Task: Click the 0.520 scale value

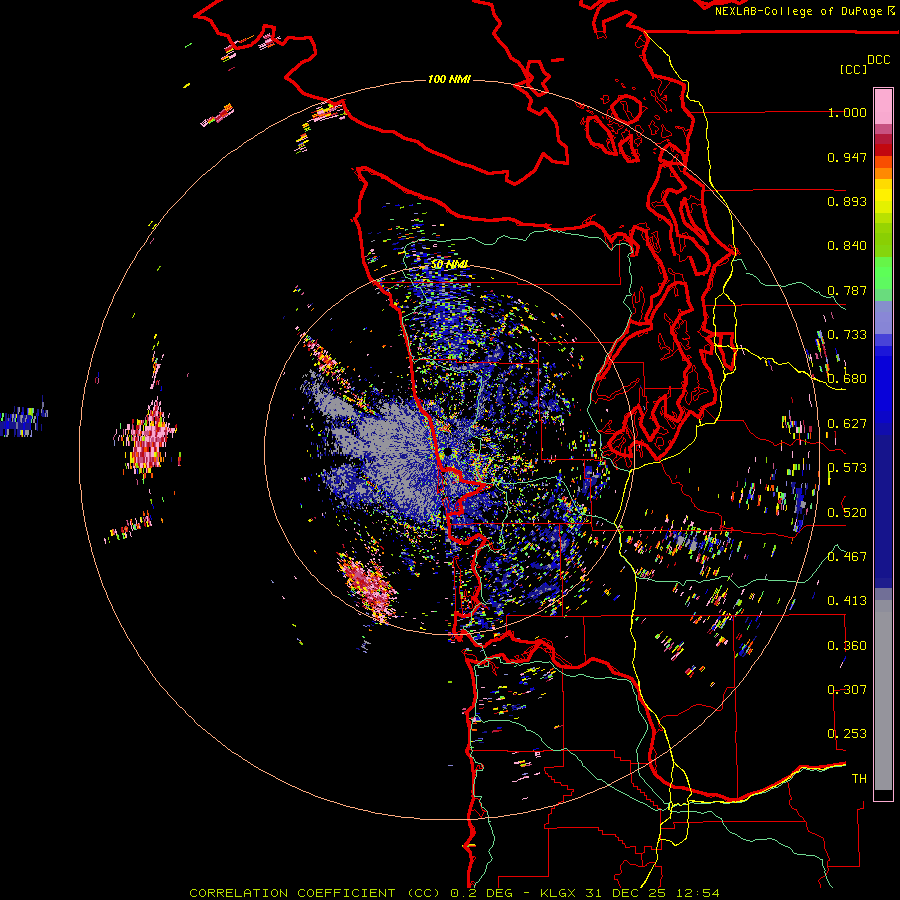Action: (847, 513)
